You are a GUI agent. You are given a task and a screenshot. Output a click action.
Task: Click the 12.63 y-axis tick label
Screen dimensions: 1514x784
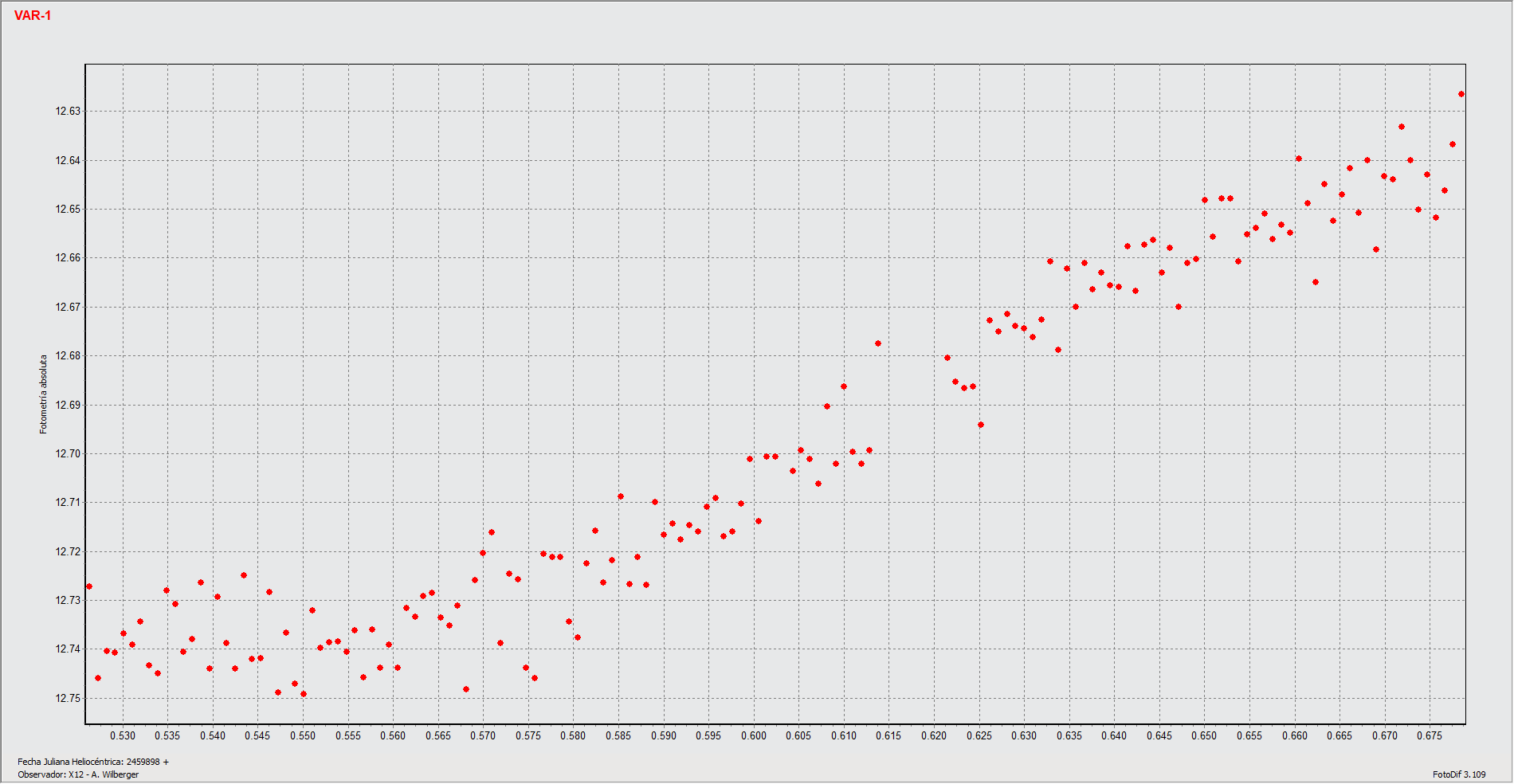click(68, 112)
